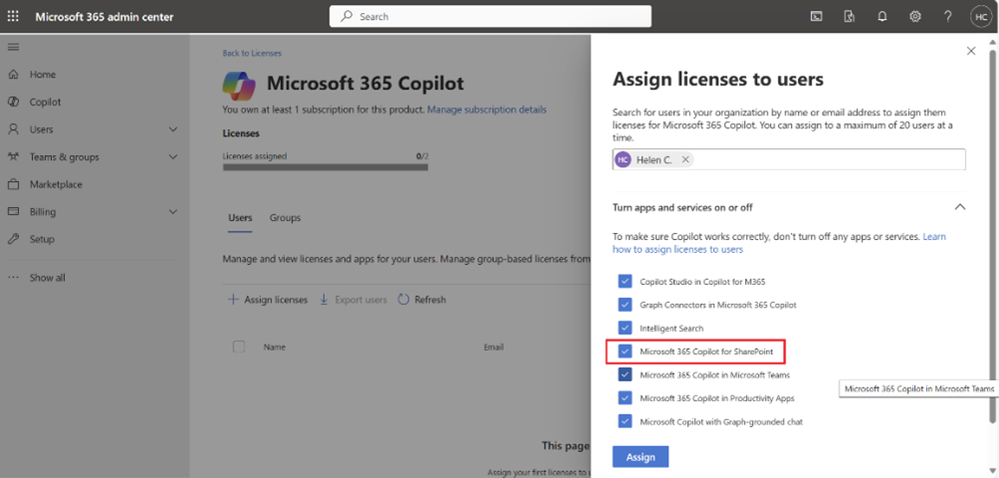
Task: Click the Microsoft 365 Copilot logo
Action: pos(239,85)
